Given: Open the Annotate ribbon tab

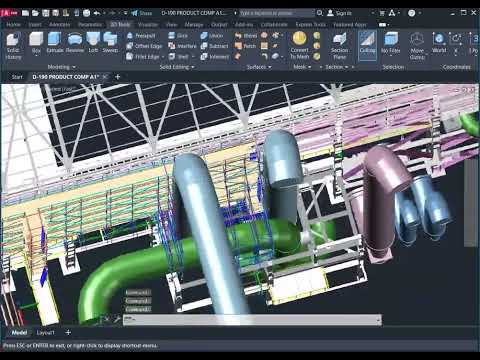Looking at the screenshot, I should tap(59, 24).
